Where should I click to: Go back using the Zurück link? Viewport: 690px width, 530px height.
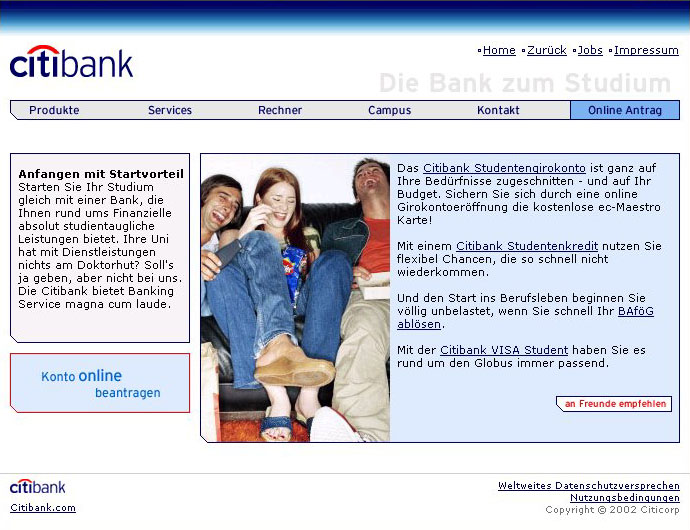[x=546, y=50]
